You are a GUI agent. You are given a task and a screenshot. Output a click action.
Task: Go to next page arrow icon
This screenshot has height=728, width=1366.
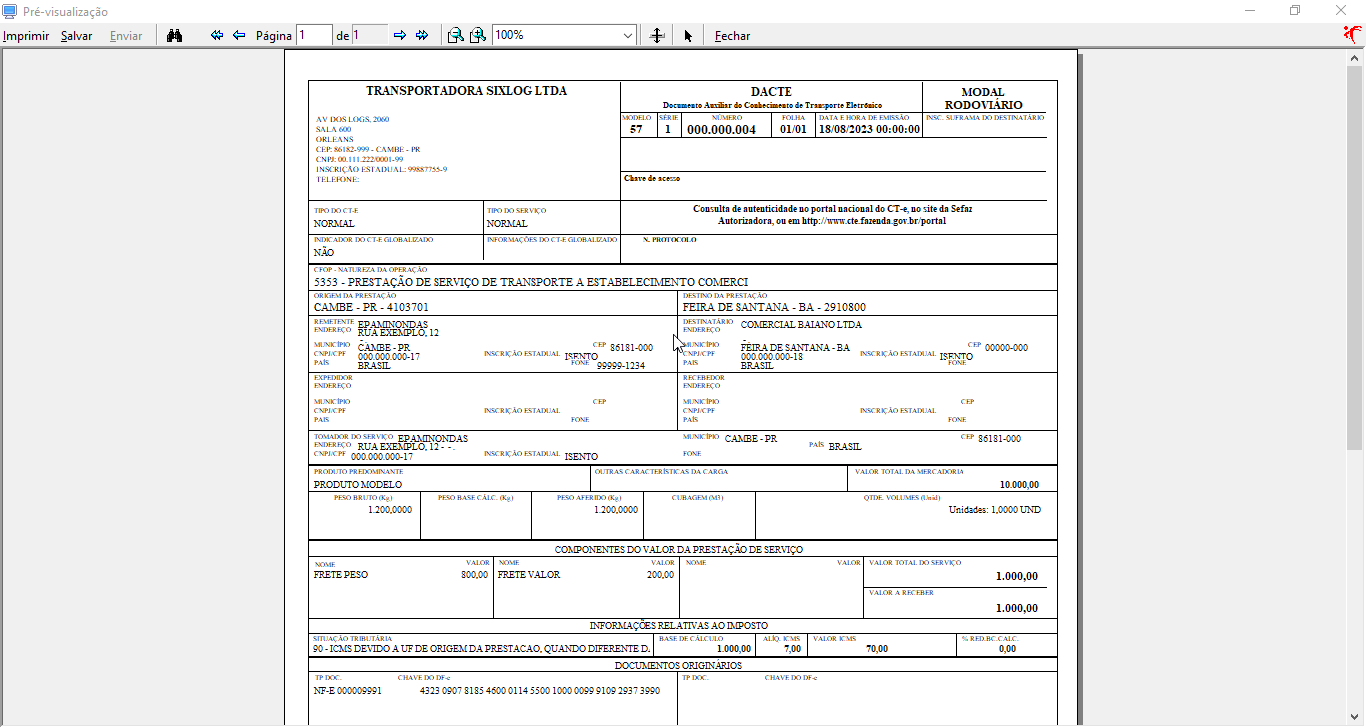pos(400,35)
